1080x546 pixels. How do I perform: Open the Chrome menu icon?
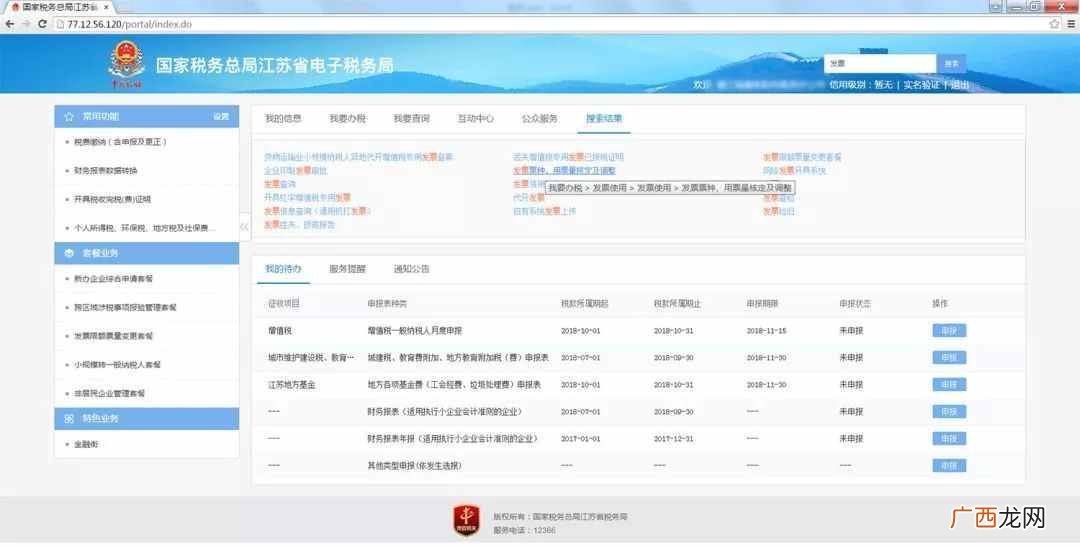(1071, 23)
